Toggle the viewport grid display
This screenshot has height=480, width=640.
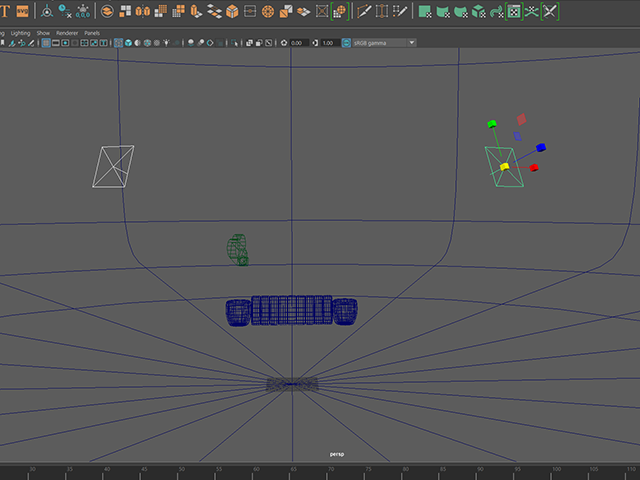46,43
